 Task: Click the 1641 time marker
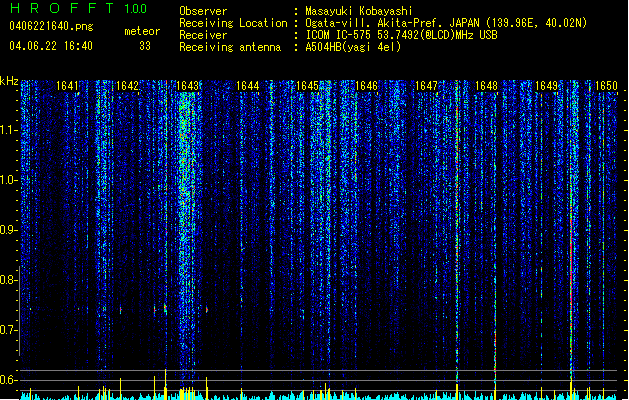coord(67,86)
